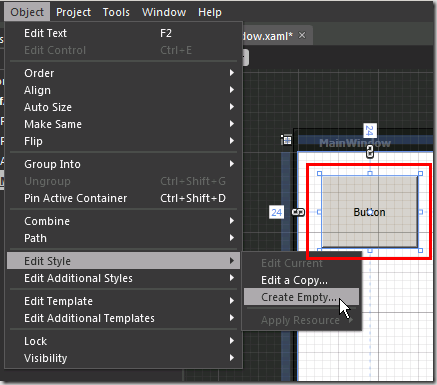This screenshot has width=437, height=385.
Task: Expand the Flip submenu
Action: 123,141
